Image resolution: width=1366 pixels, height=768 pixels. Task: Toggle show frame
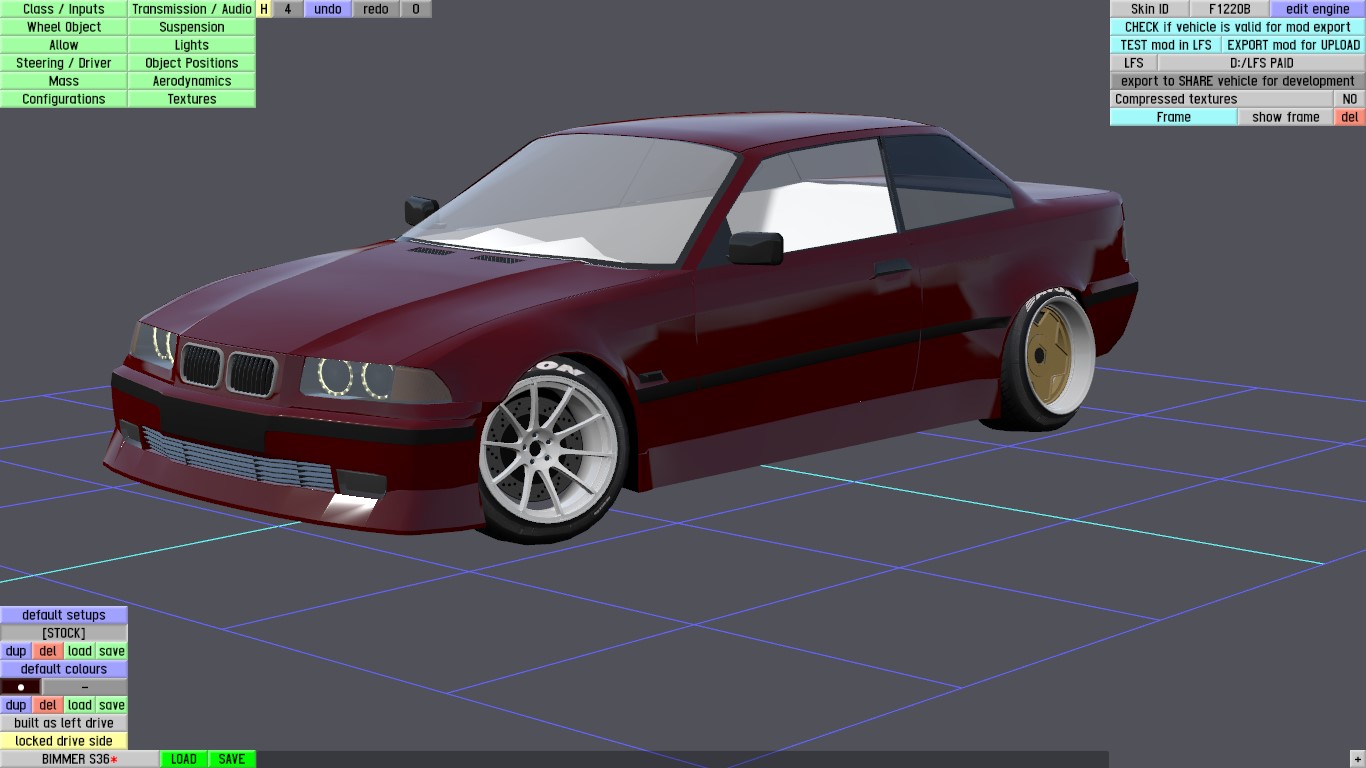[1286, 117]
